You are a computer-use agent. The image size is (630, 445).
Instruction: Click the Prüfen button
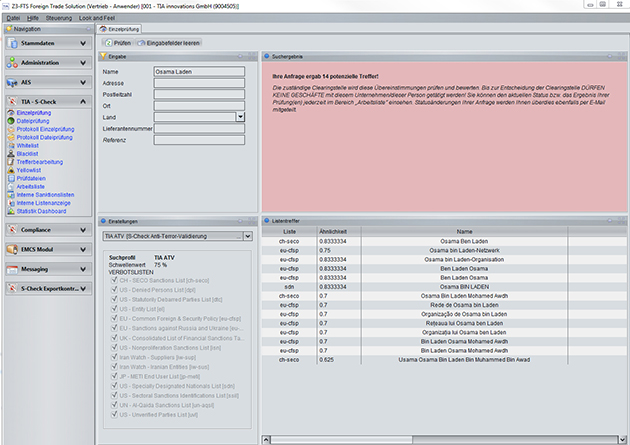[117, 44]
